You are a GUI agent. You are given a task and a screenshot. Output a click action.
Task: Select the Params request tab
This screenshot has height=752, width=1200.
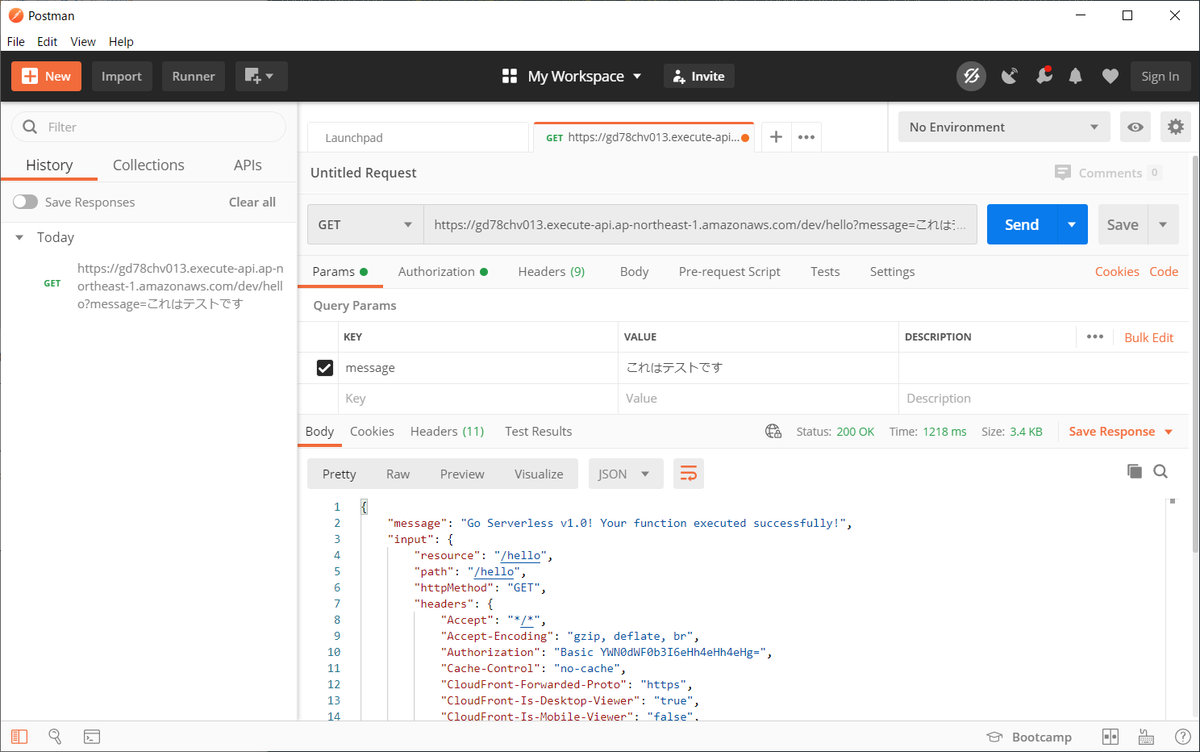pos(340,271)
